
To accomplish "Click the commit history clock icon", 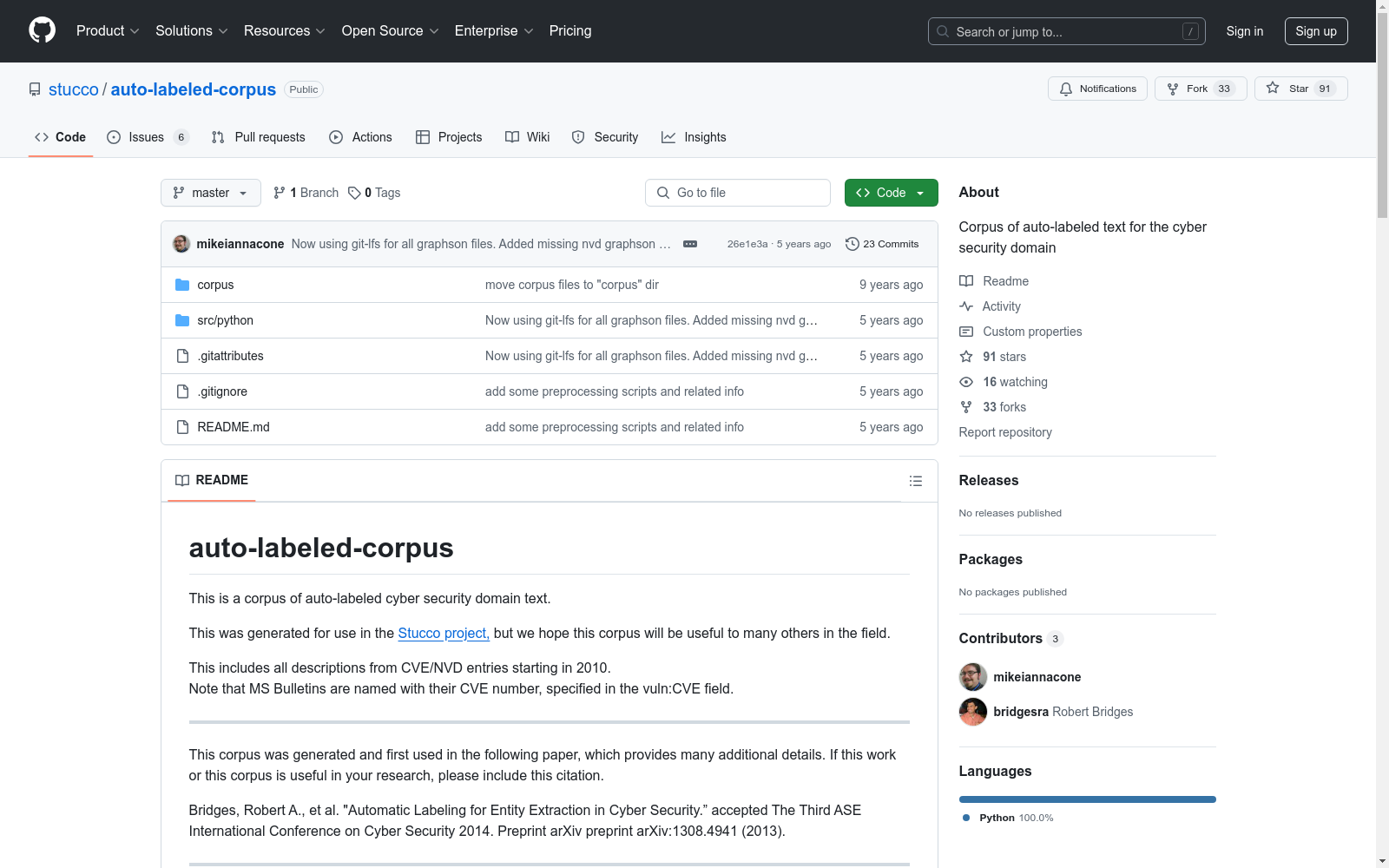I will pyautogui.click(x=852, y=244).
